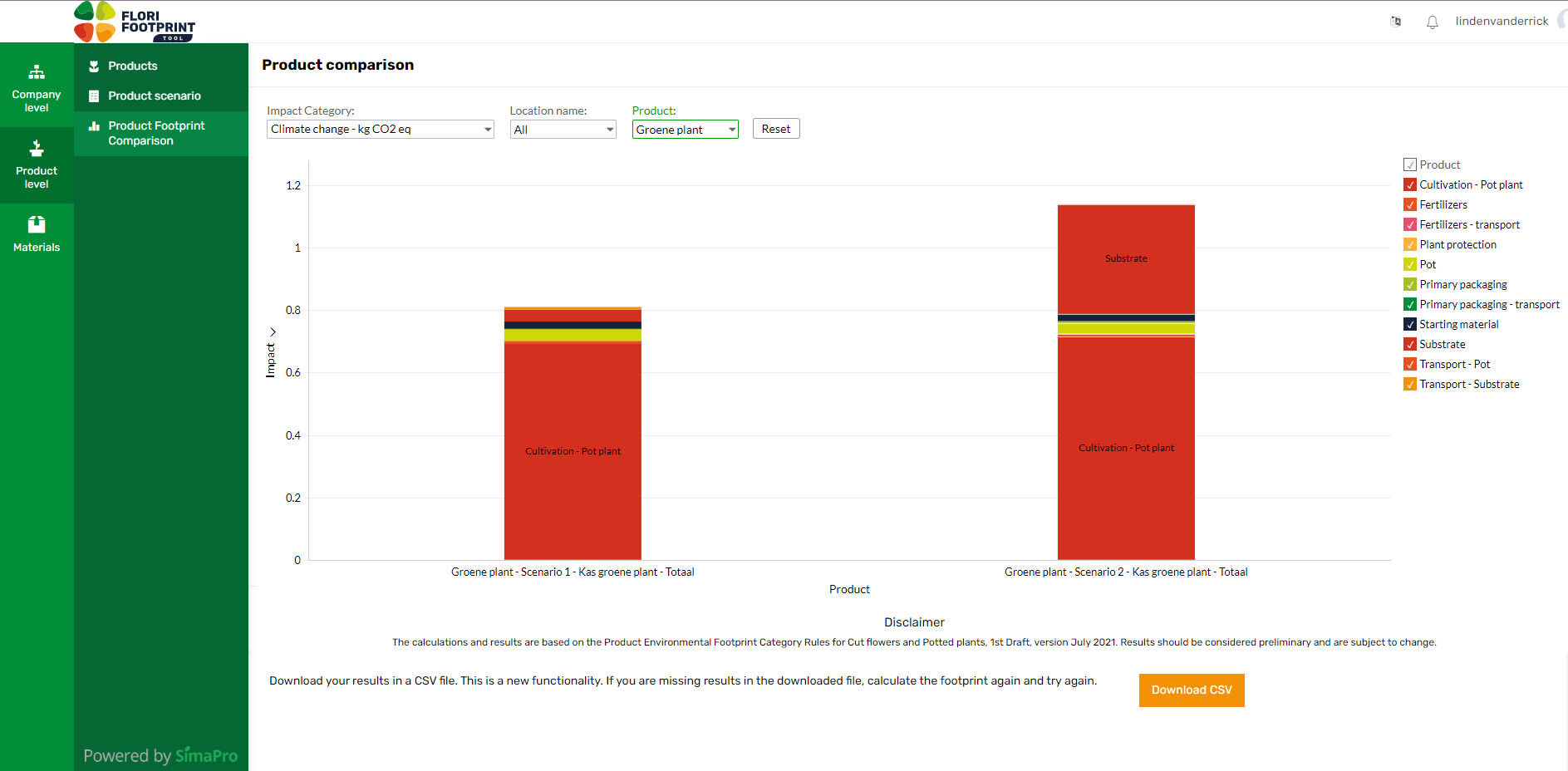
Task: Uncheck the Substrate legend checkbox
Action: tap(1410, 344)
